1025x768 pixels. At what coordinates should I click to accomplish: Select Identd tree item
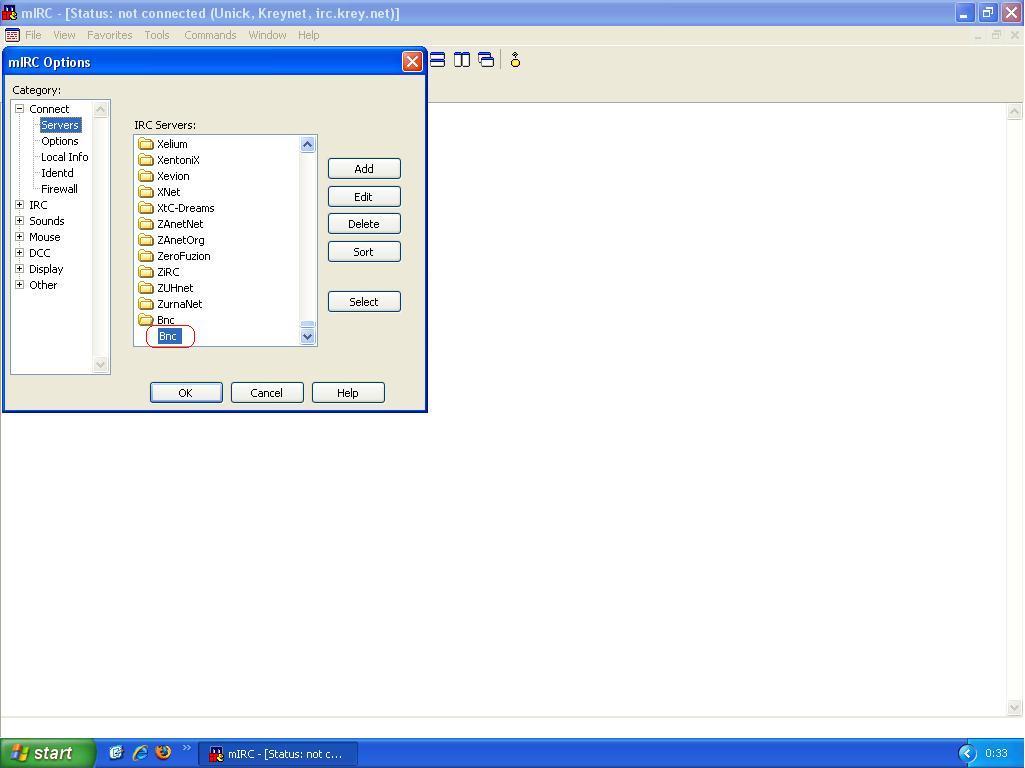[57, 173]
